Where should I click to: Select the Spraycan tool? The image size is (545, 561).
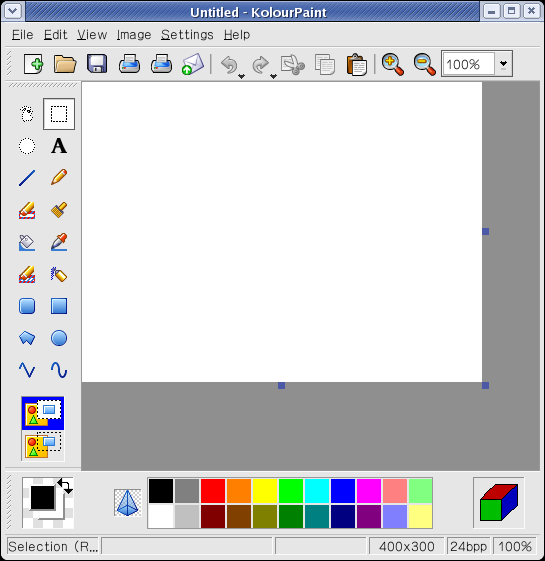pyautogui.click(x=59, y=274)
